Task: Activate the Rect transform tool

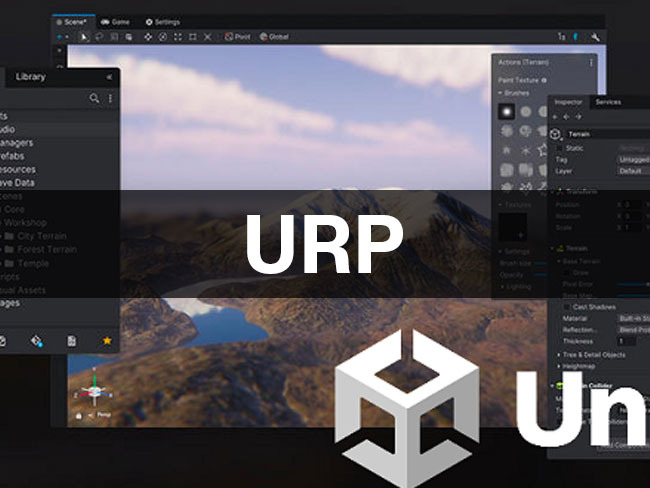Action: click(x=193, y=37)
